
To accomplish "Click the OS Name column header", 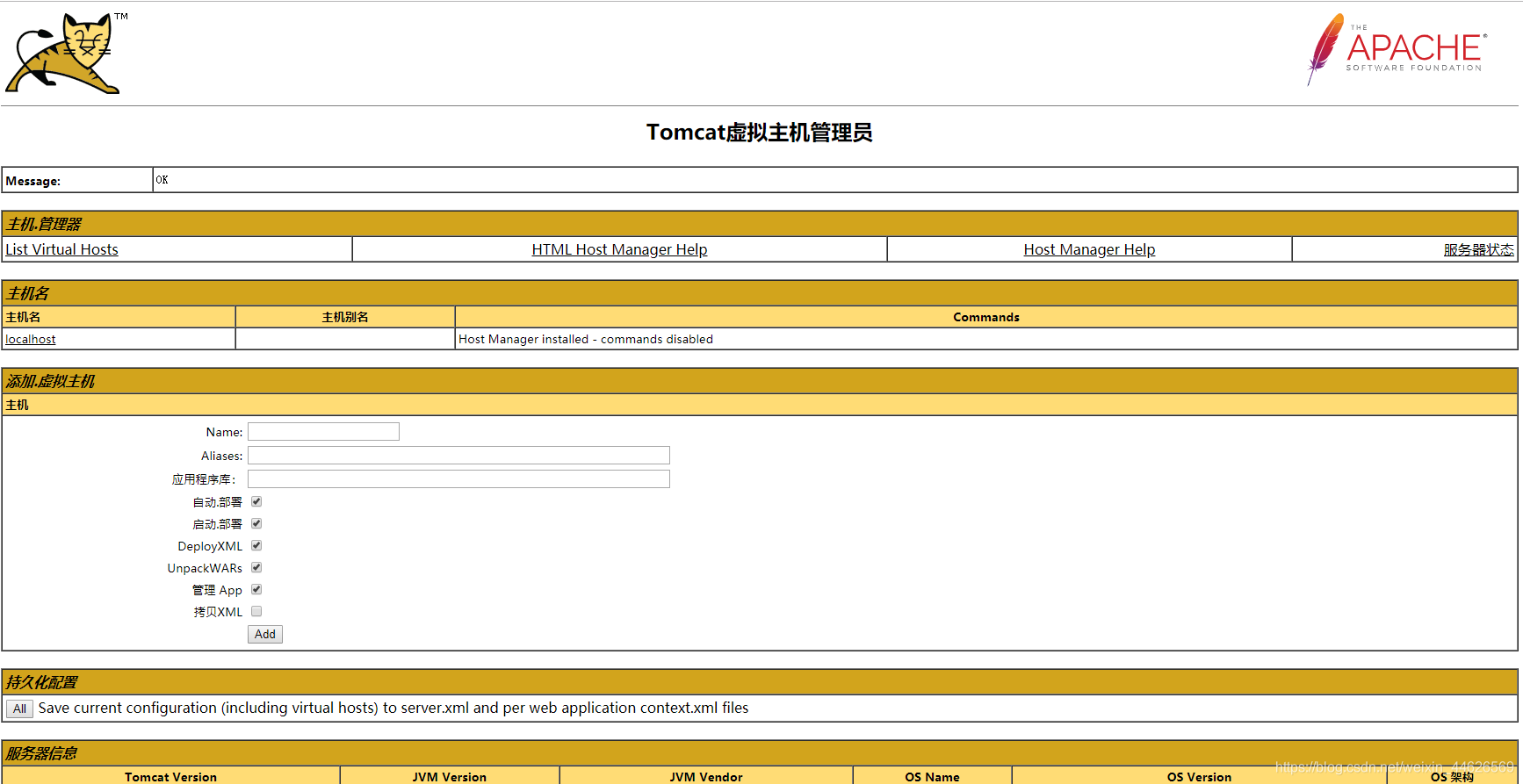I will (x=932, y=777).
